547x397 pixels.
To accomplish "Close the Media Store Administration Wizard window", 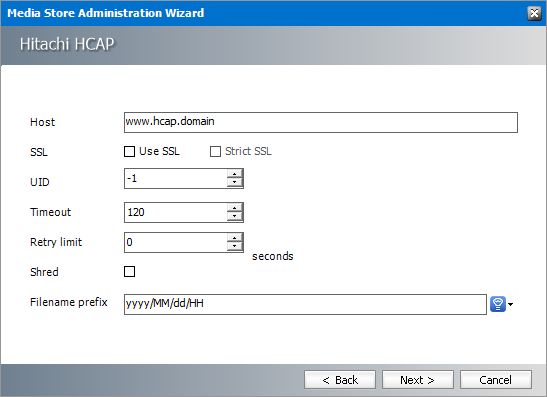I will coord(534,13).
